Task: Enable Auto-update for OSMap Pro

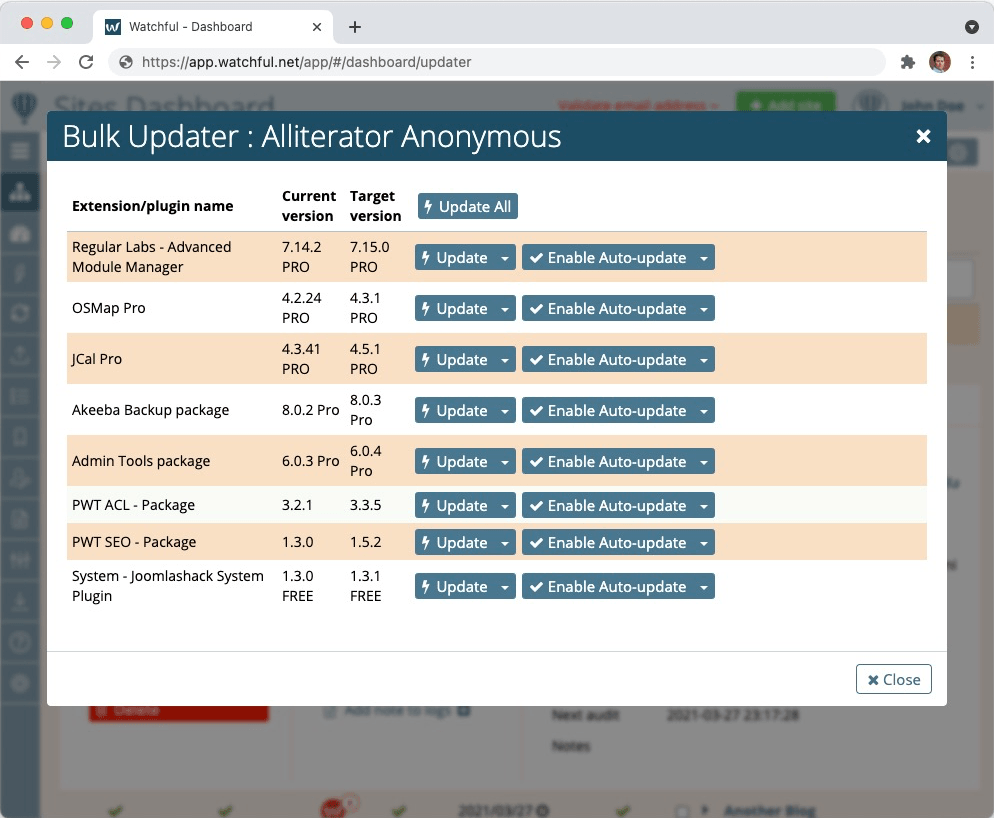Action: [x=609, y=308]
